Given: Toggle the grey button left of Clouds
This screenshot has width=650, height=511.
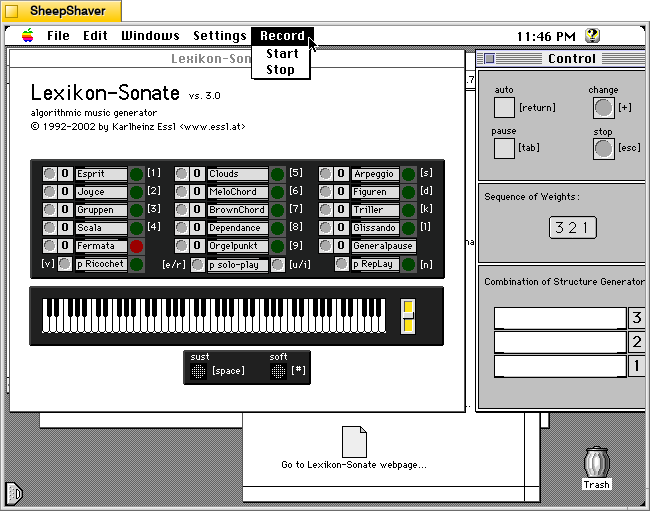Looking at the screenshot, I should [181, 174].
